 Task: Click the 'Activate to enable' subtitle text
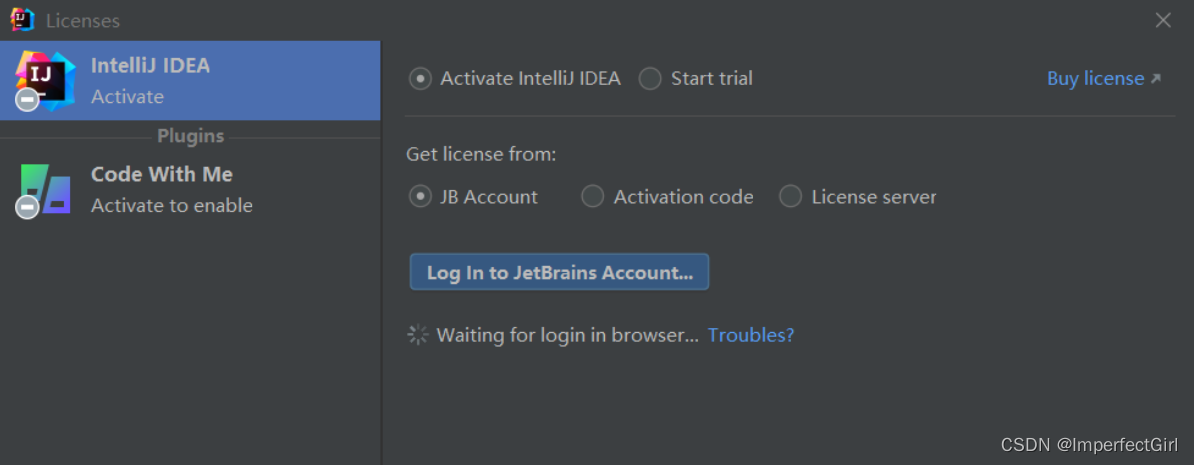(171, 206)
